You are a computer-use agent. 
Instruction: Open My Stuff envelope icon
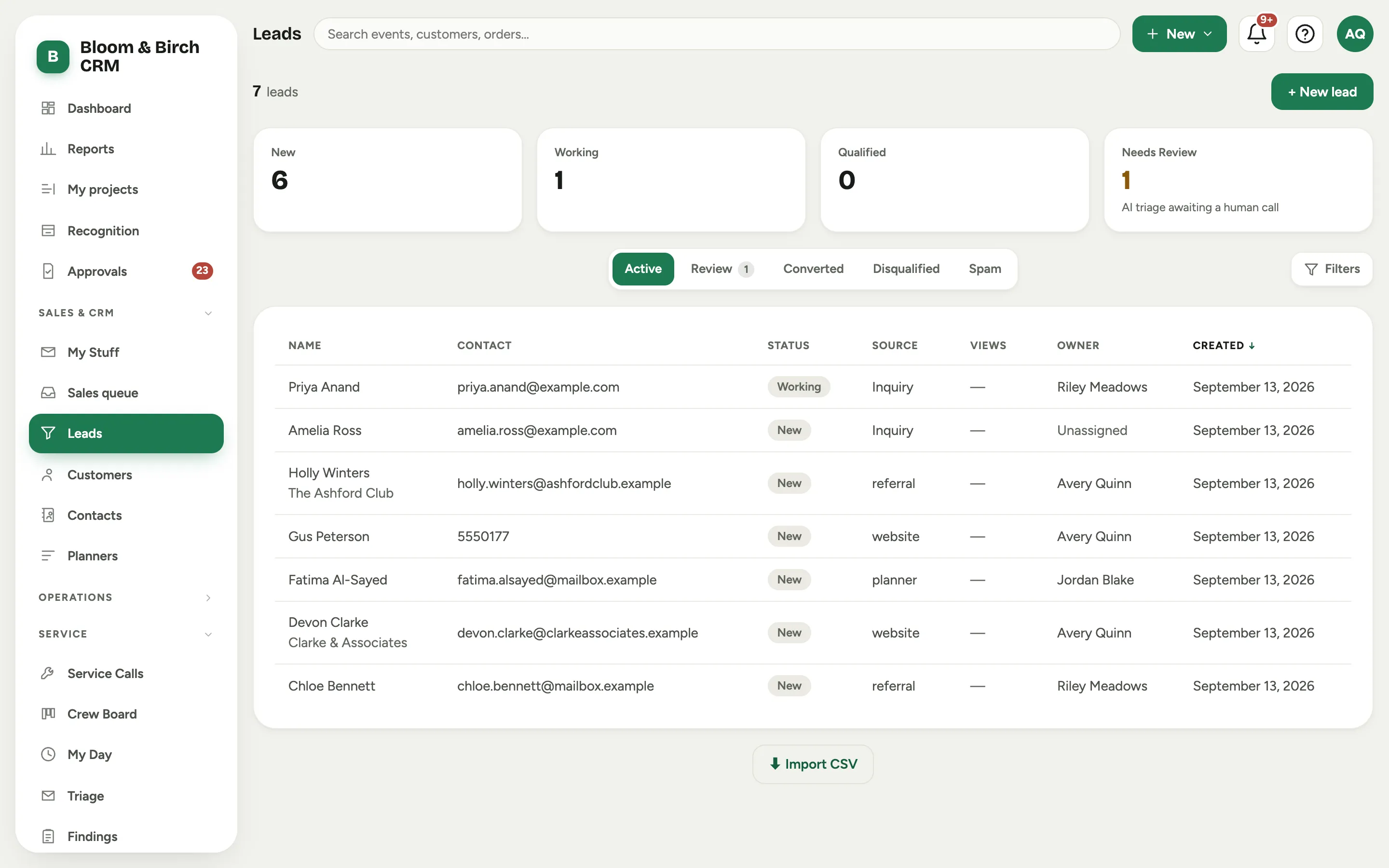[x=48, y=352]
